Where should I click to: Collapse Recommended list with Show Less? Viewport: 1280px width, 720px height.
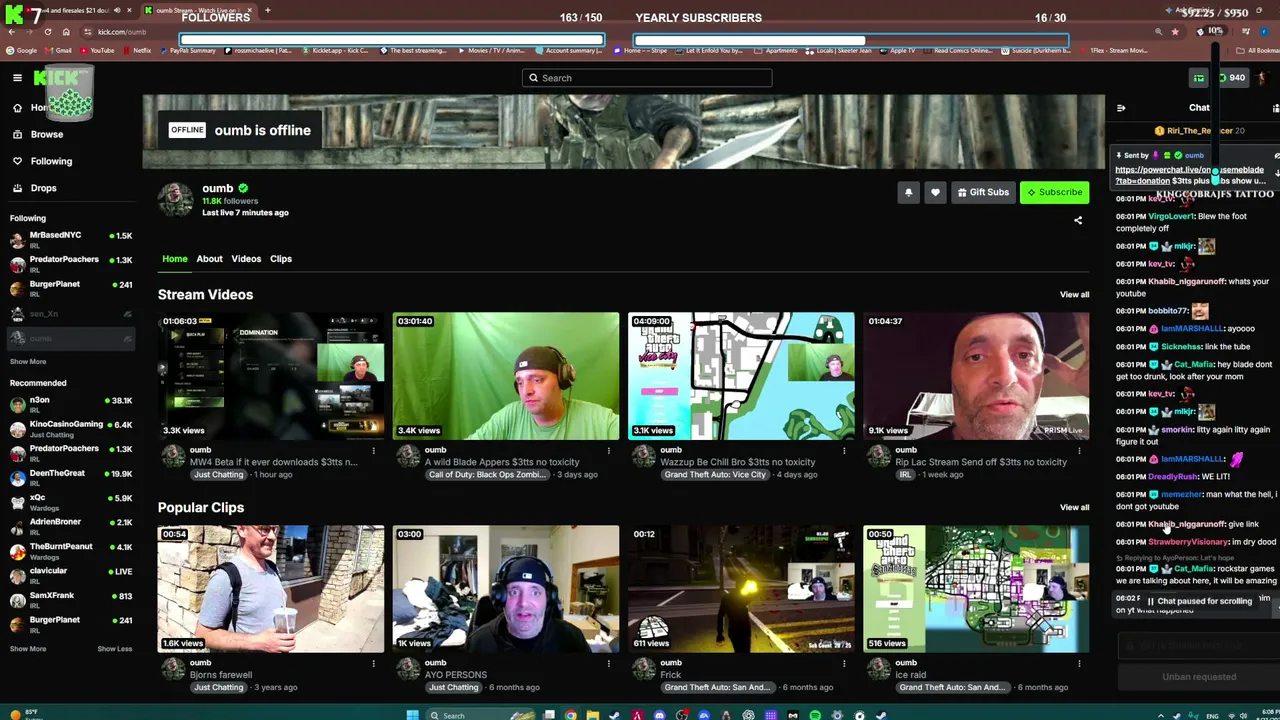click(x=115, y=649)
